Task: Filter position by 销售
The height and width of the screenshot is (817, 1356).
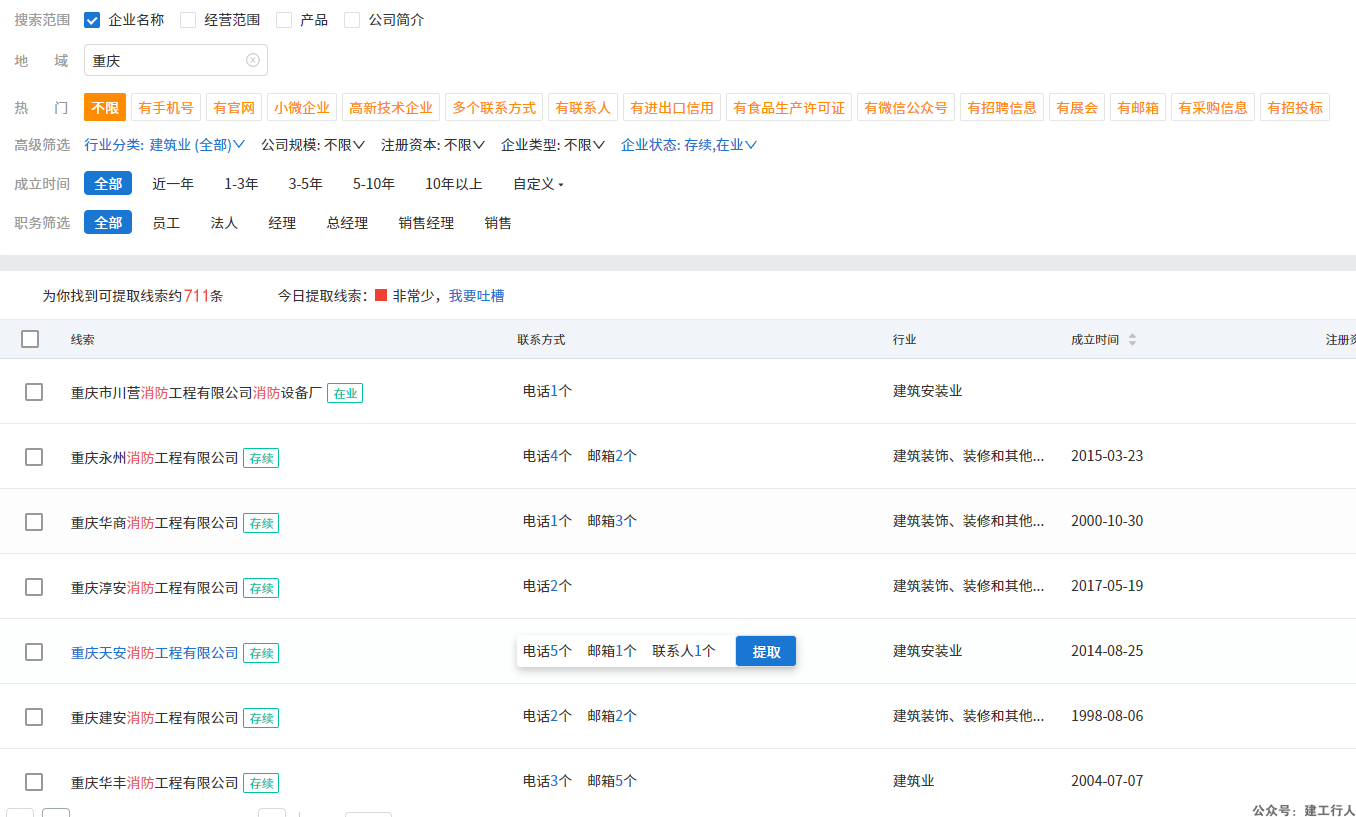Action: pyautogui.click(x=498, y=223)
